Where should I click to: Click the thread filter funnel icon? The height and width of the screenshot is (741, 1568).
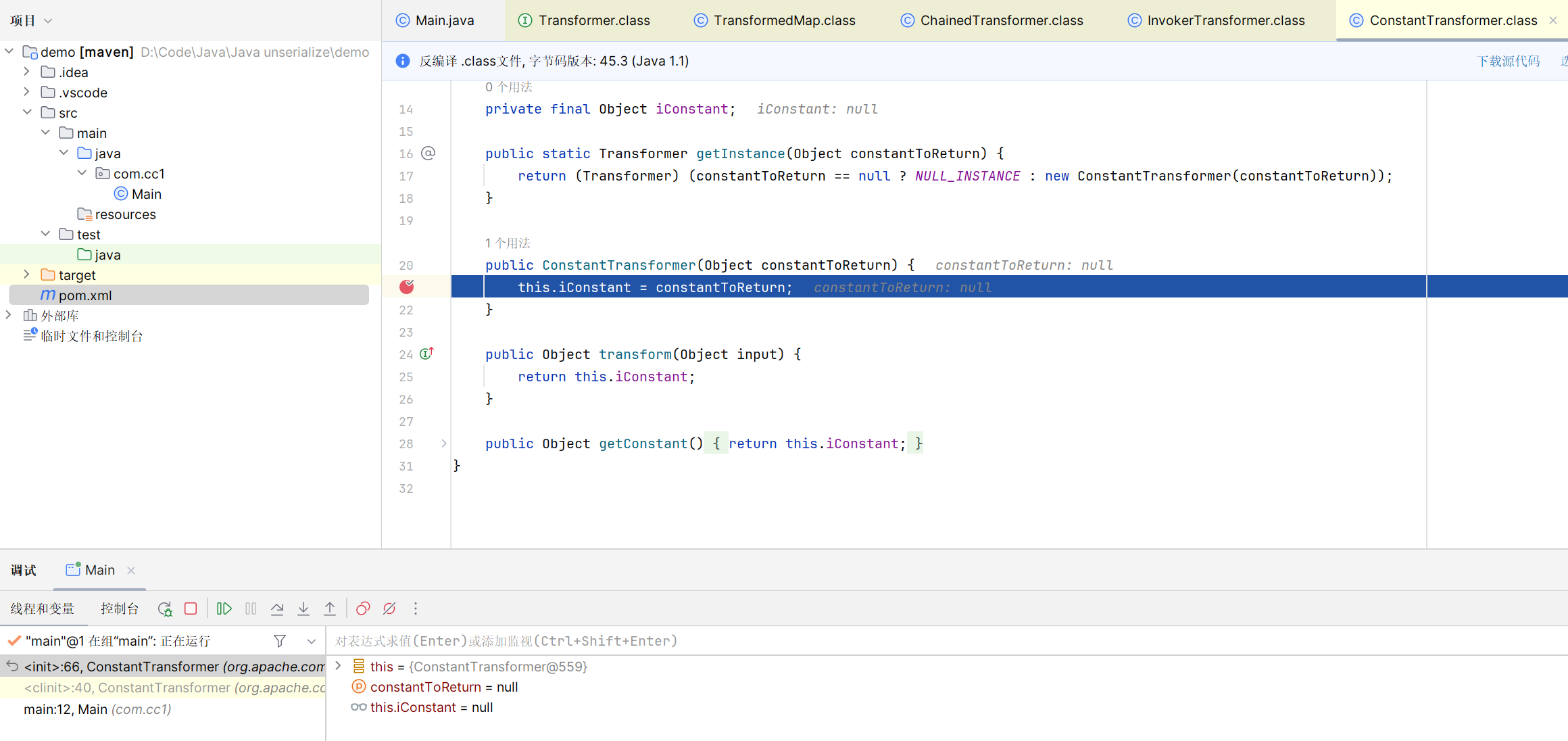[280, 641]
